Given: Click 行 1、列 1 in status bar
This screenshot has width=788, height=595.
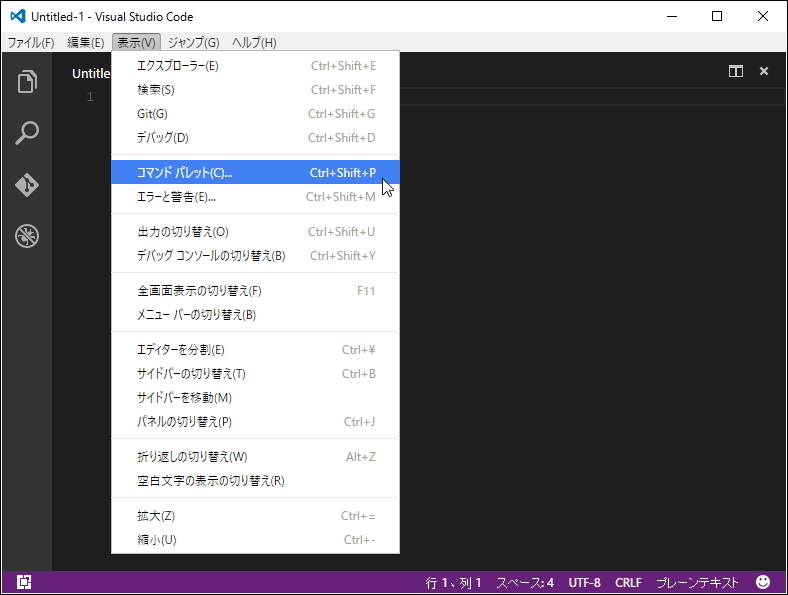Looking at the screenshot, I should [453, 582].
